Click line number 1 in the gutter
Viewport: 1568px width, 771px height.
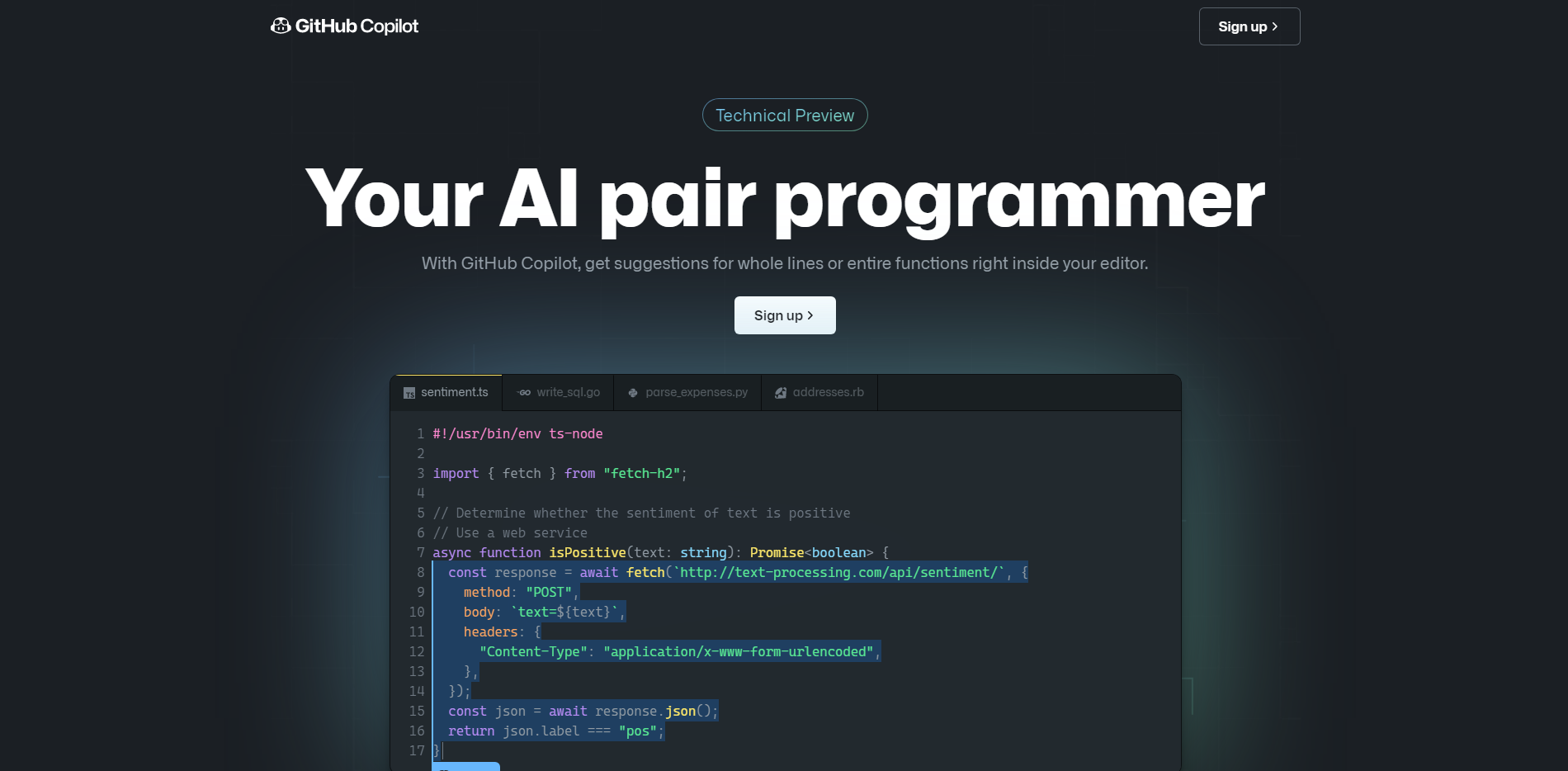point(420,434)
